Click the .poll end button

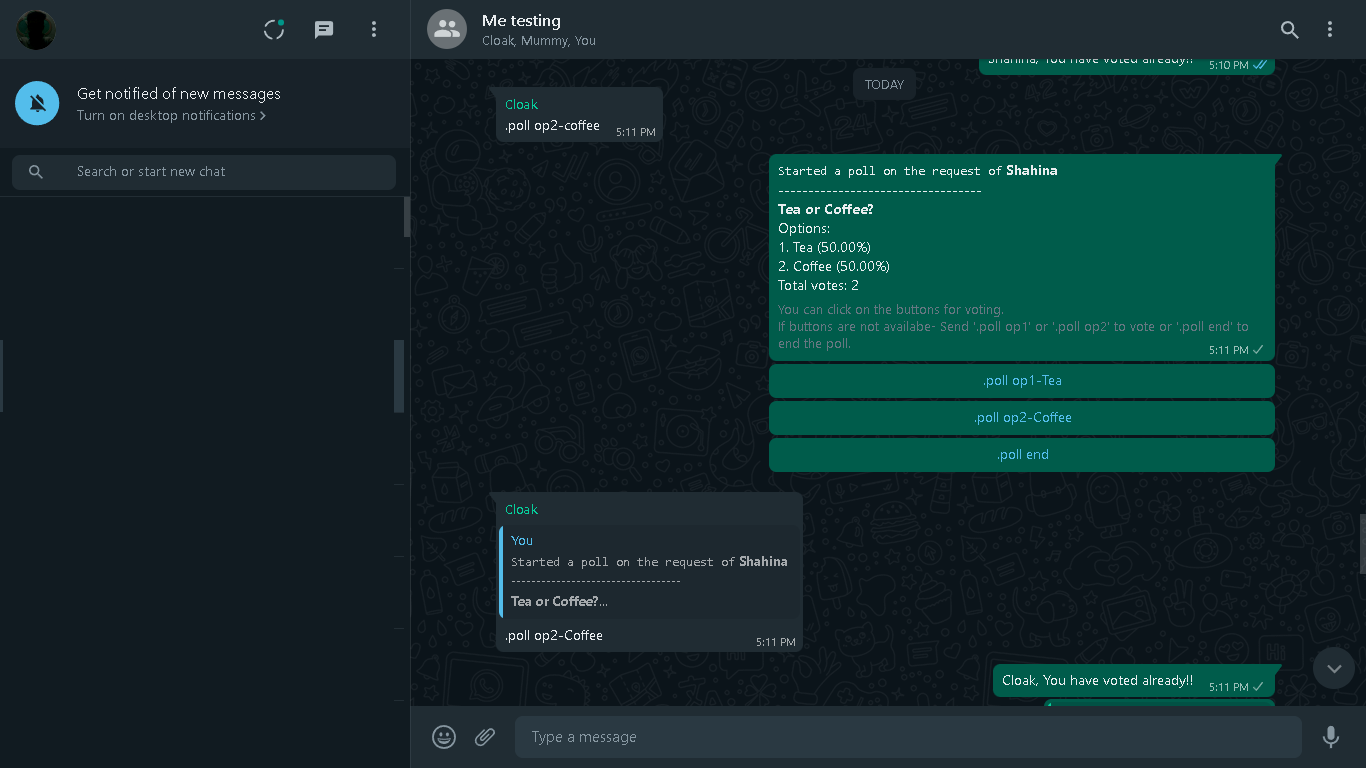(x=1022, y=455)
